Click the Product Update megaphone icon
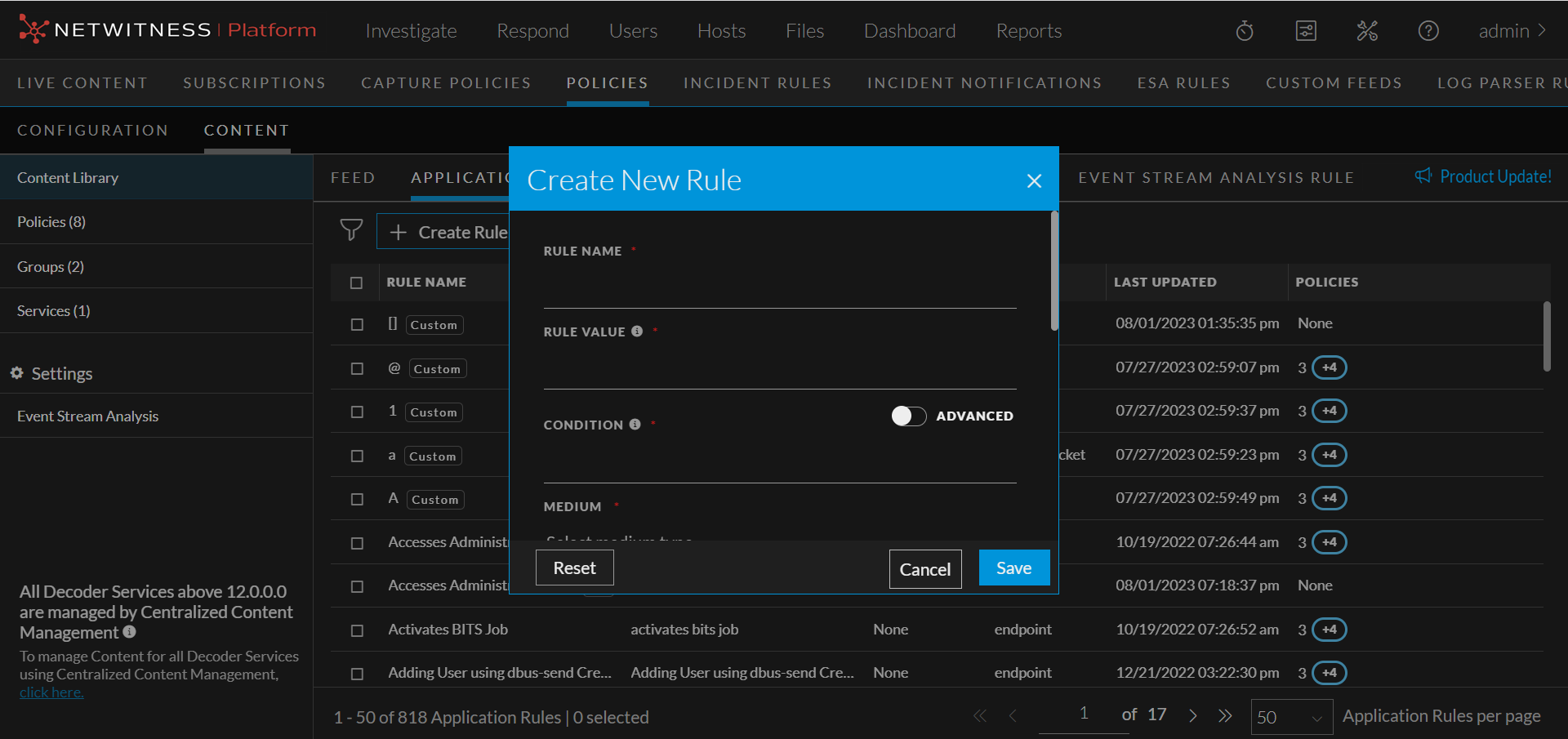 click(1423, 176)
